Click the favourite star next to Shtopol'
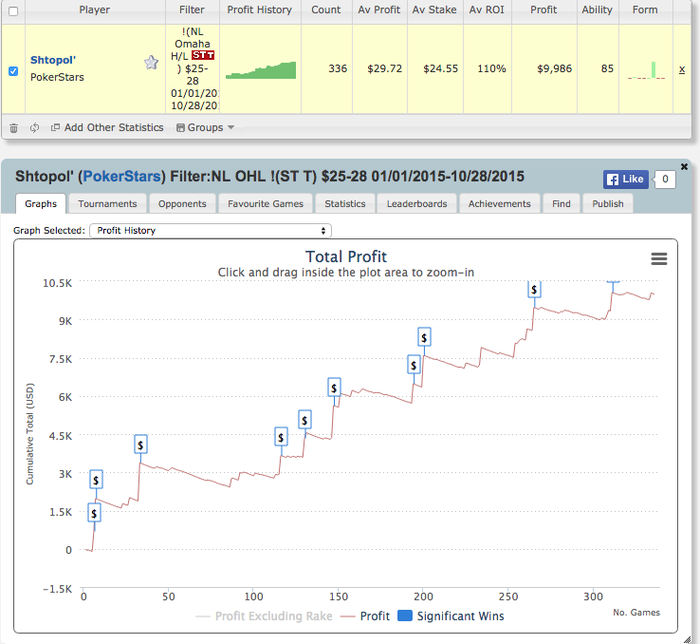The image size is (700, 644). (x=151, y=62)
